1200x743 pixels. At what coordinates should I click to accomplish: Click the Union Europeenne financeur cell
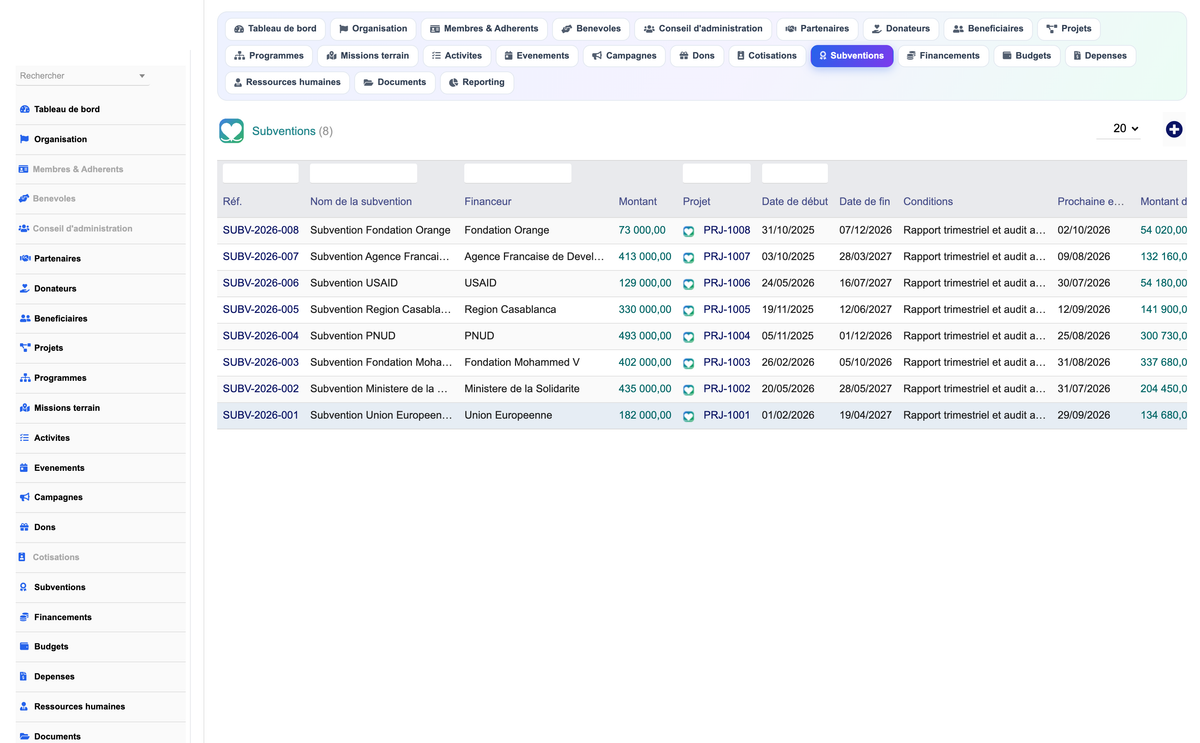[508, 415]
